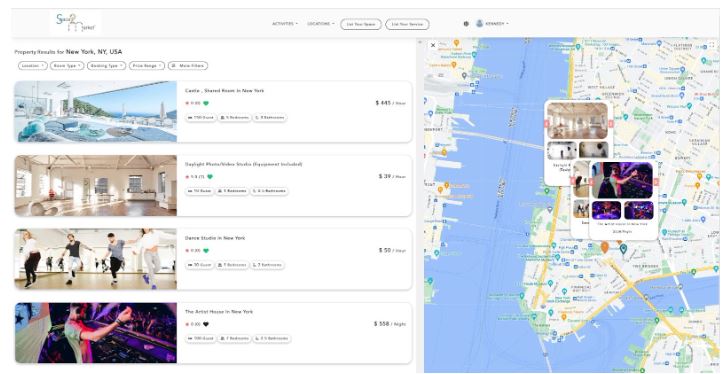The image size is (725, 374).
Task: Click the user avatar icon beside KENNEDY
Action: (479, 24)
